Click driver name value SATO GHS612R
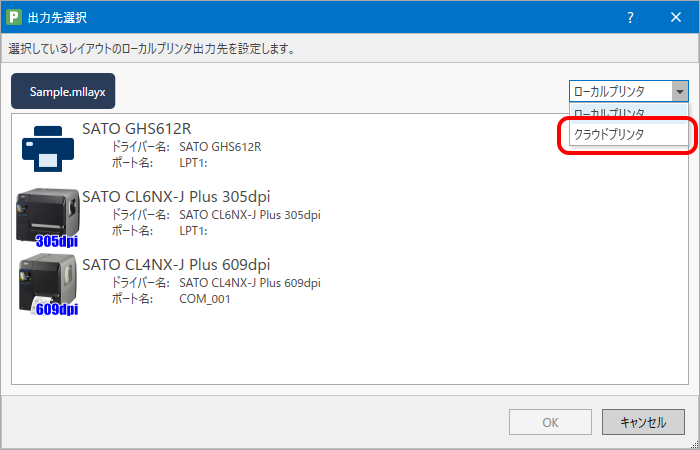This screenshot has width=700, height=450. 220,147
